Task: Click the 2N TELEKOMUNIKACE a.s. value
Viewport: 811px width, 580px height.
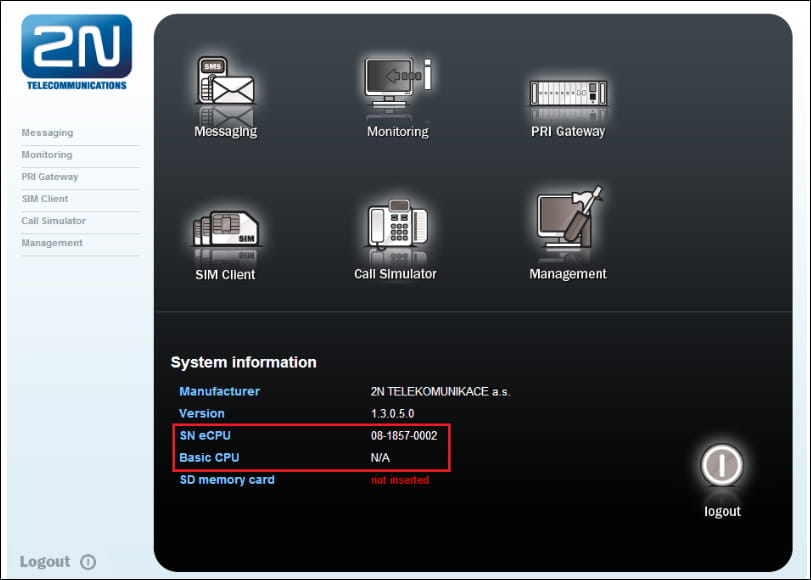Action: 440,392
